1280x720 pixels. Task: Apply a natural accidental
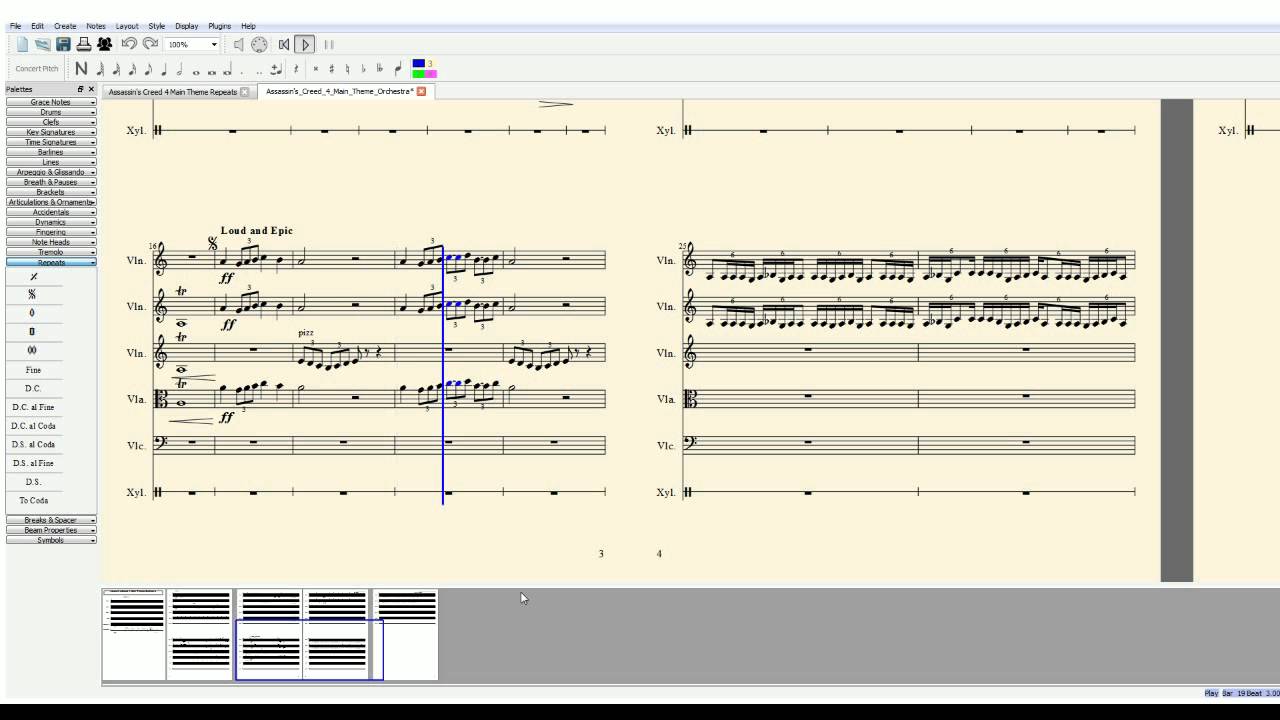coord(348,69)
